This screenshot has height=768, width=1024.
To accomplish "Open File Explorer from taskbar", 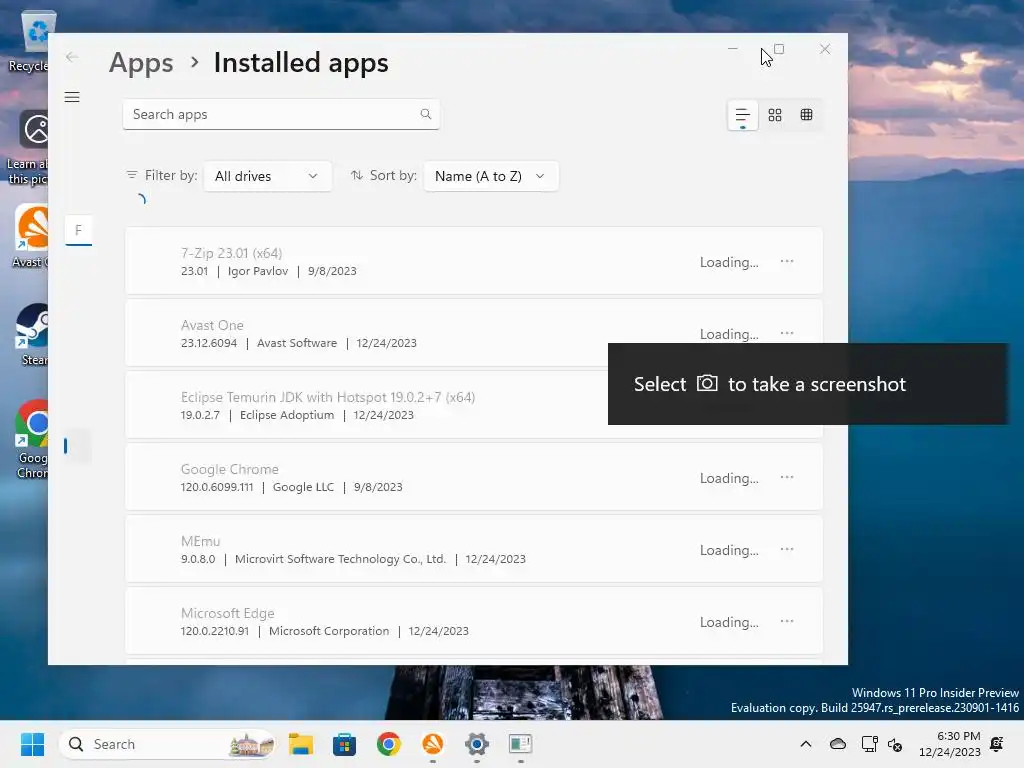I will [x=300, y=744].
